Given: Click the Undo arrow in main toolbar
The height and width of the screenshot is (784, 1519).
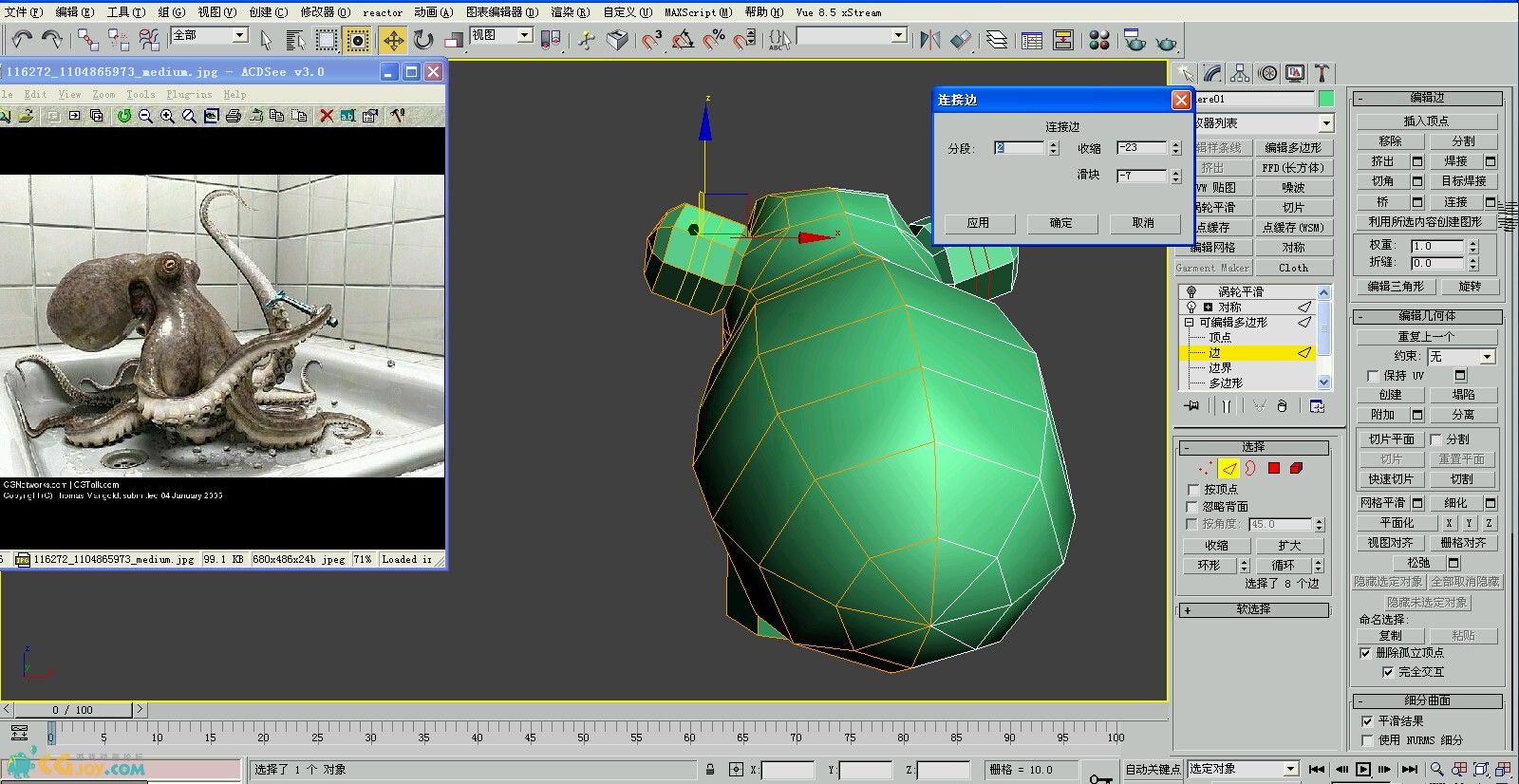Looking at the screenshot, I should pyautogui.click(x=22, y=39).
